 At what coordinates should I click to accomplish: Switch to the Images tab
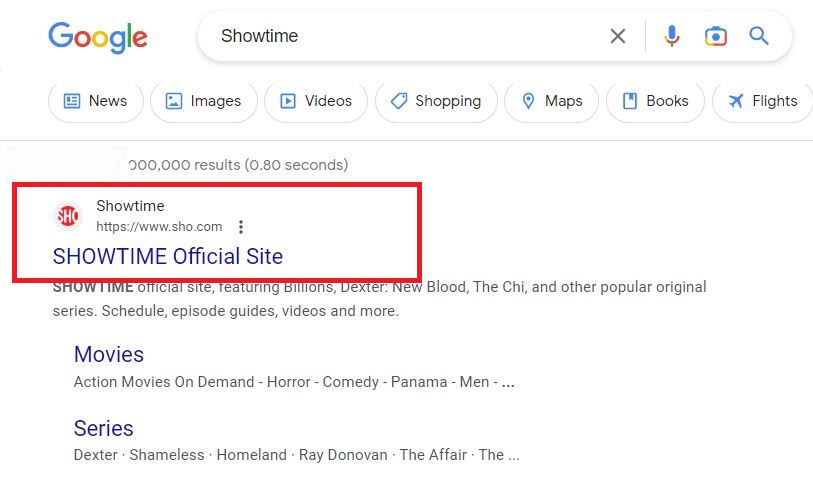click(x=204, y=101)
